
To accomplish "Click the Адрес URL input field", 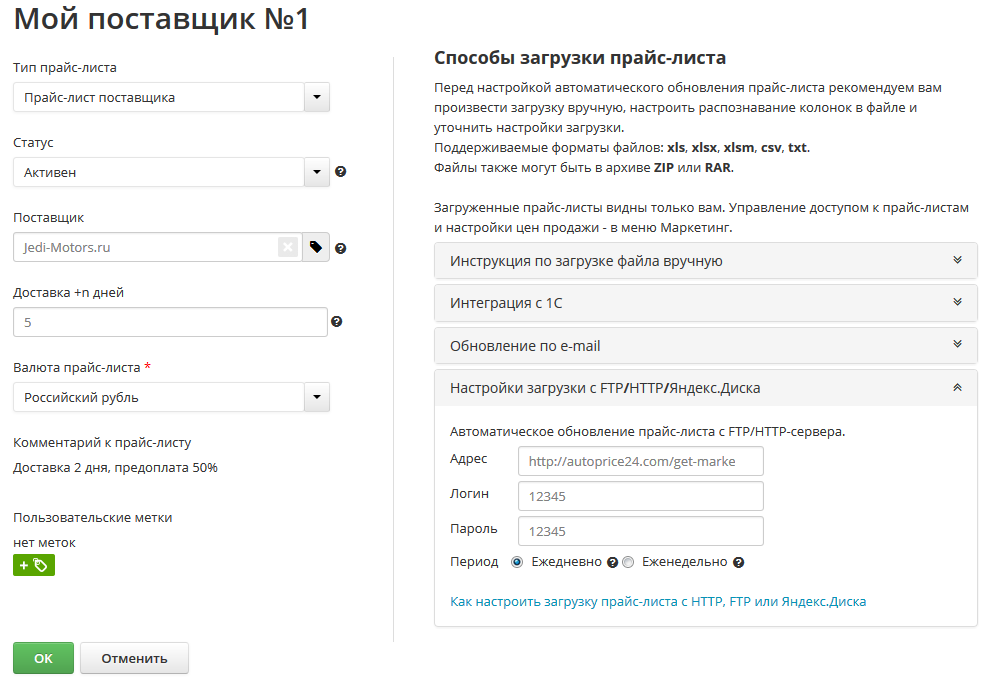I will pos(640,461).
